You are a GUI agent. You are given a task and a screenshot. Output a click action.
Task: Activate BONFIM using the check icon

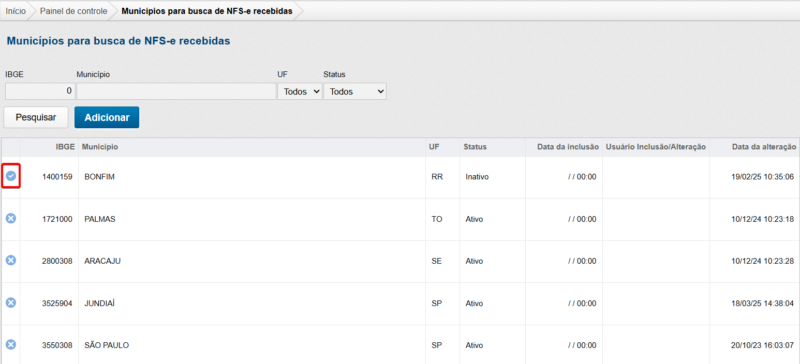click(11, 176)
